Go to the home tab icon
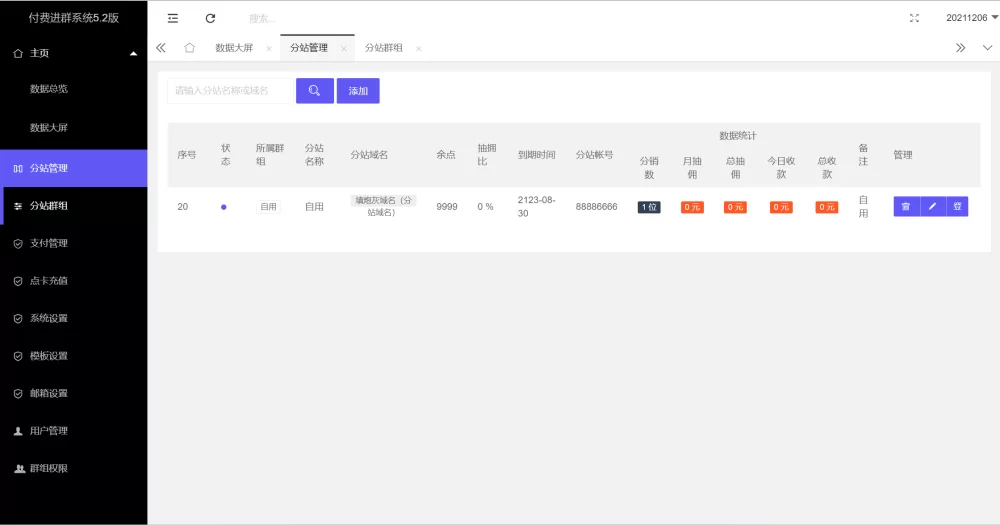This screenshot has height=525, width=1000. click(x=189, y=48)
